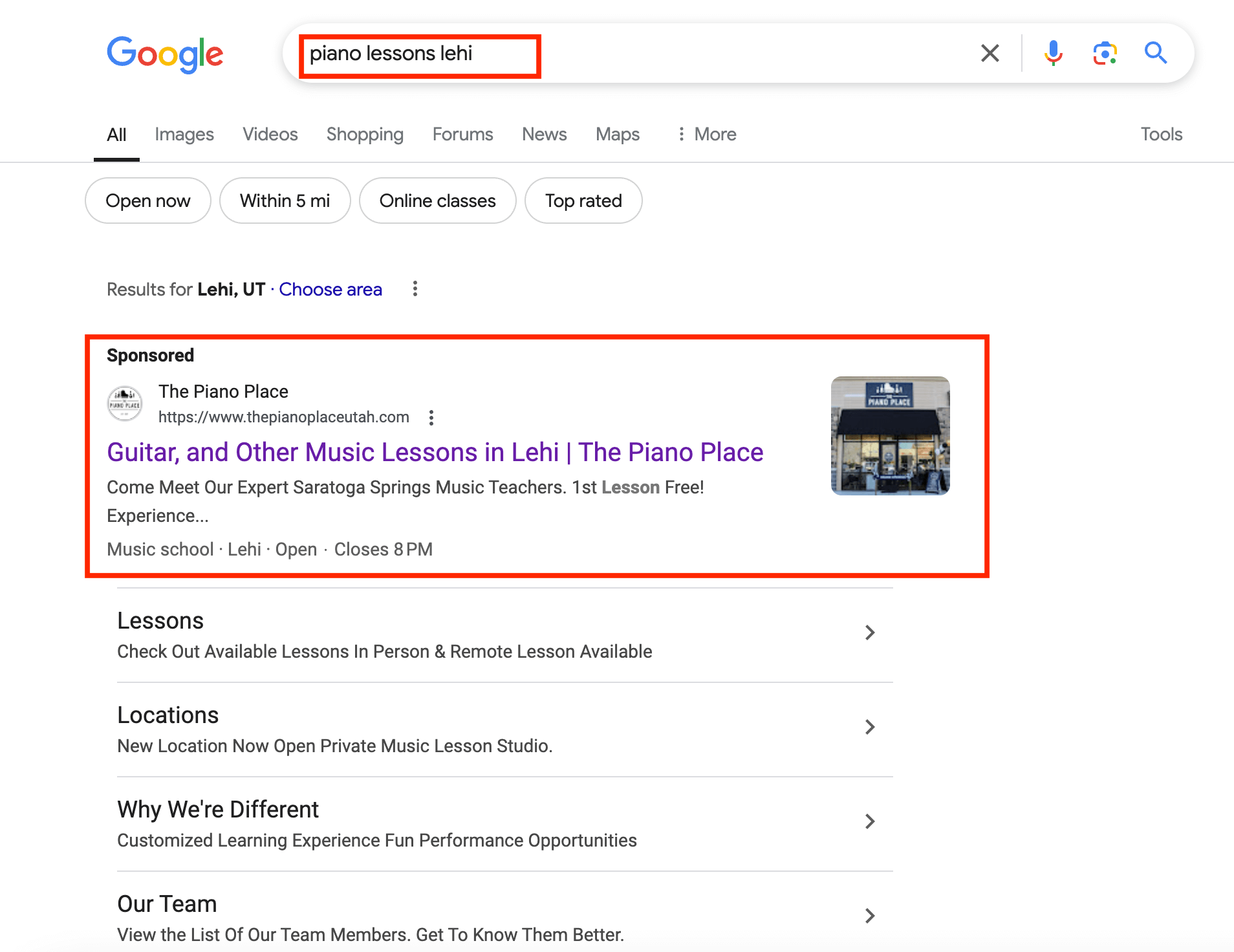This screenshot has height=952, width=1234.
Task: Open the three-dot menu next to the ad URL
Action: pos(431,418)
